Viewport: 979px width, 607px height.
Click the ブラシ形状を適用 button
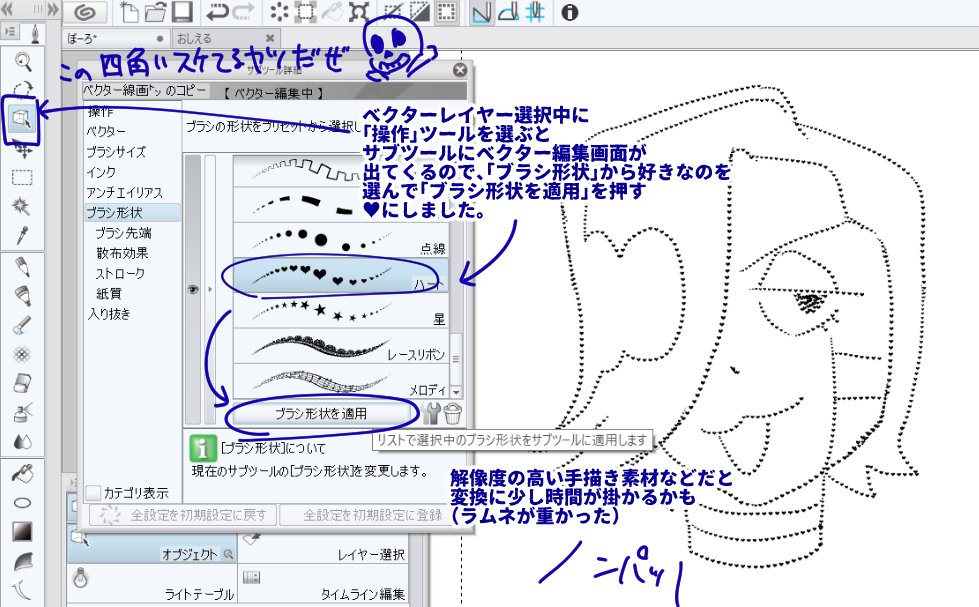[x=321, y=413]
